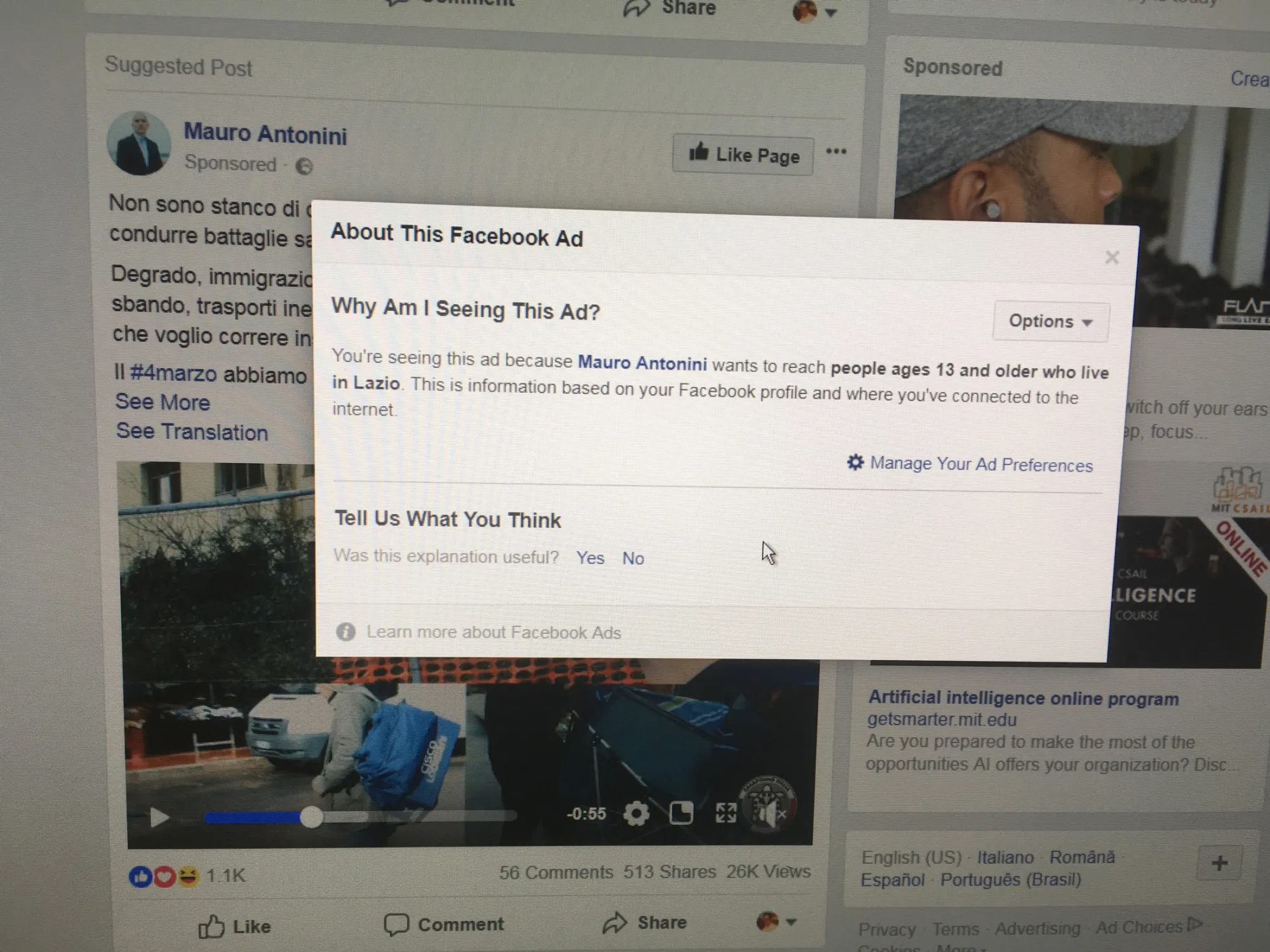The image size is (1270, 952).
Task: Answer Yes to explanation useful question
Action: tap(590, 558)
